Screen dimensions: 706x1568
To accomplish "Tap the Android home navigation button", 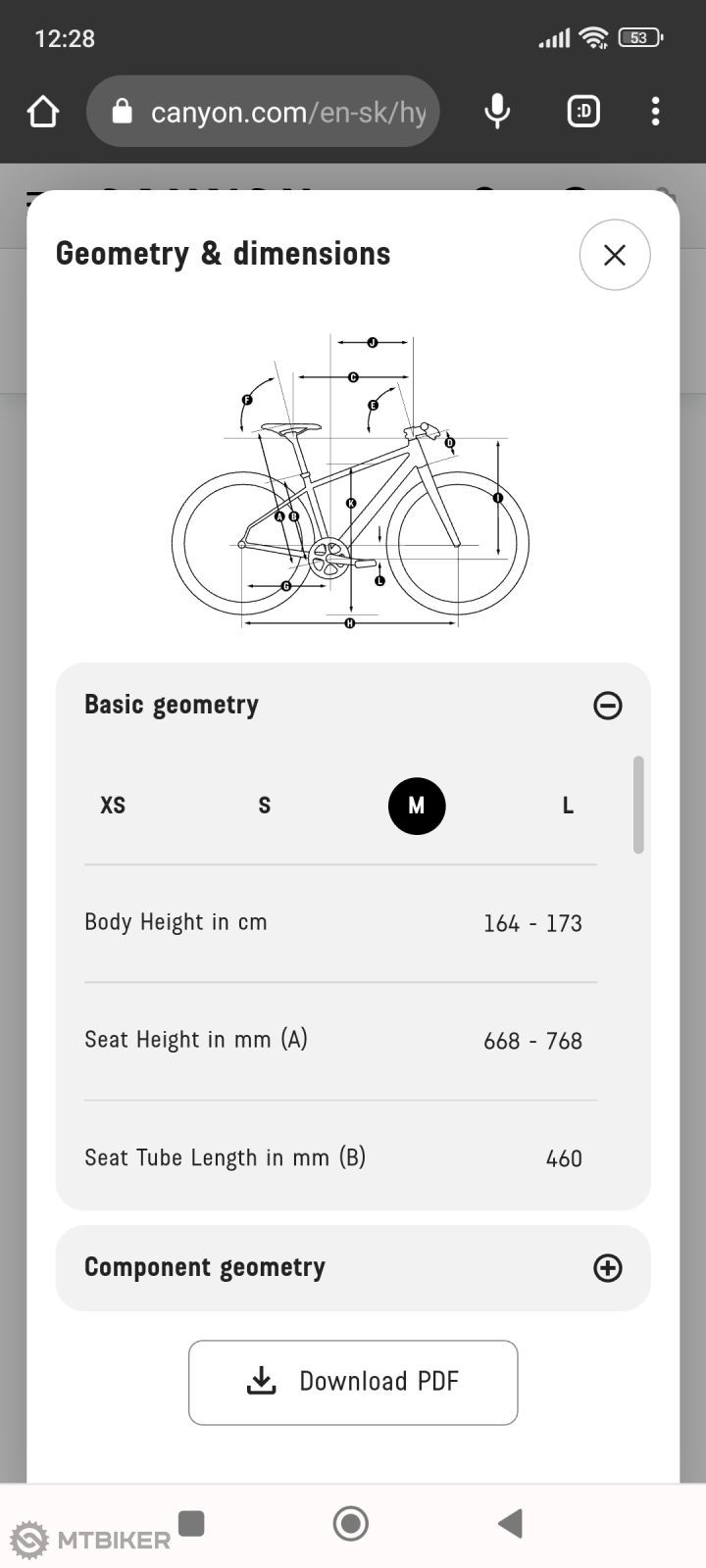I will point(349,1522).
